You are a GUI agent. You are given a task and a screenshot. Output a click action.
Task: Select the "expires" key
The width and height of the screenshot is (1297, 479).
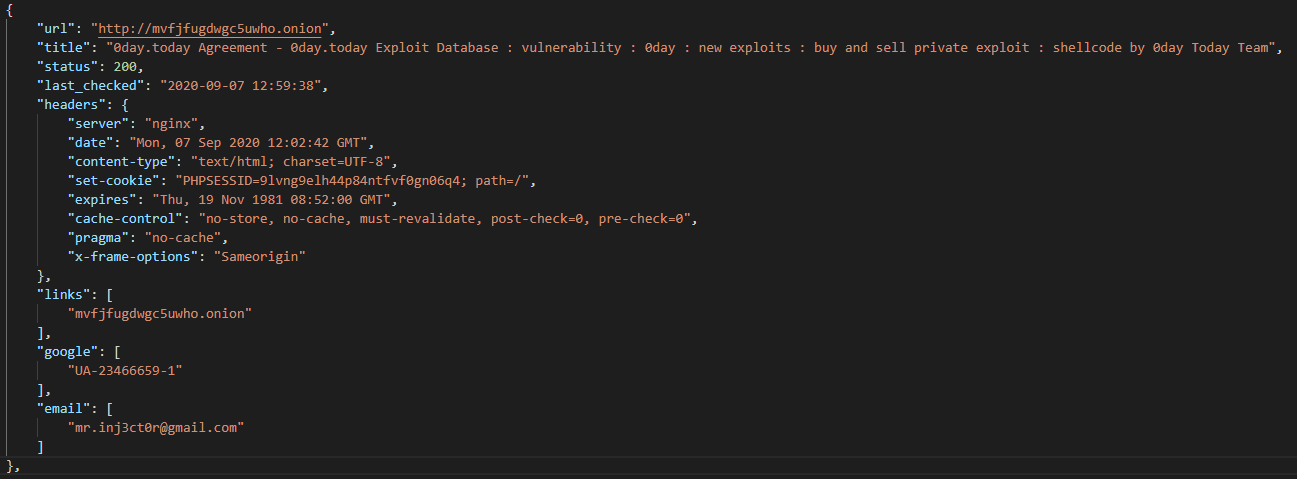pyautogui.click(x=103, y=200)
